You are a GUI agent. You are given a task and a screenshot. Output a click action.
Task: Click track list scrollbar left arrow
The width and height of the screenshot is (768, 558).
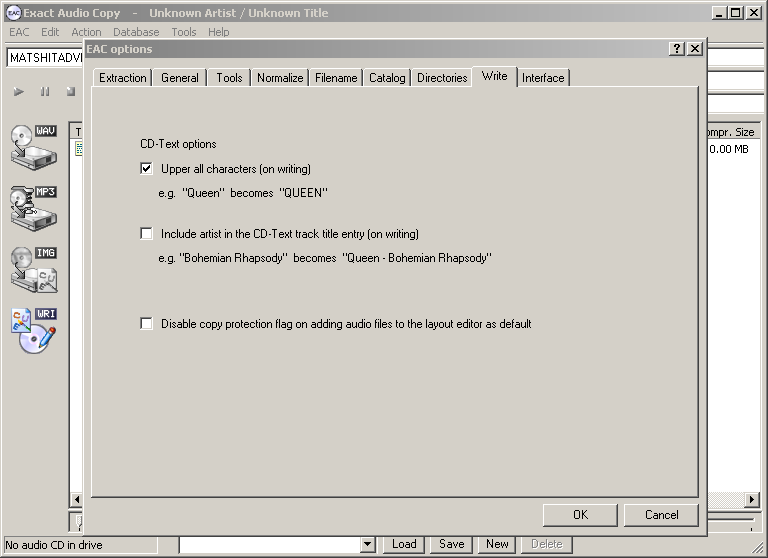tap(76, 499)
